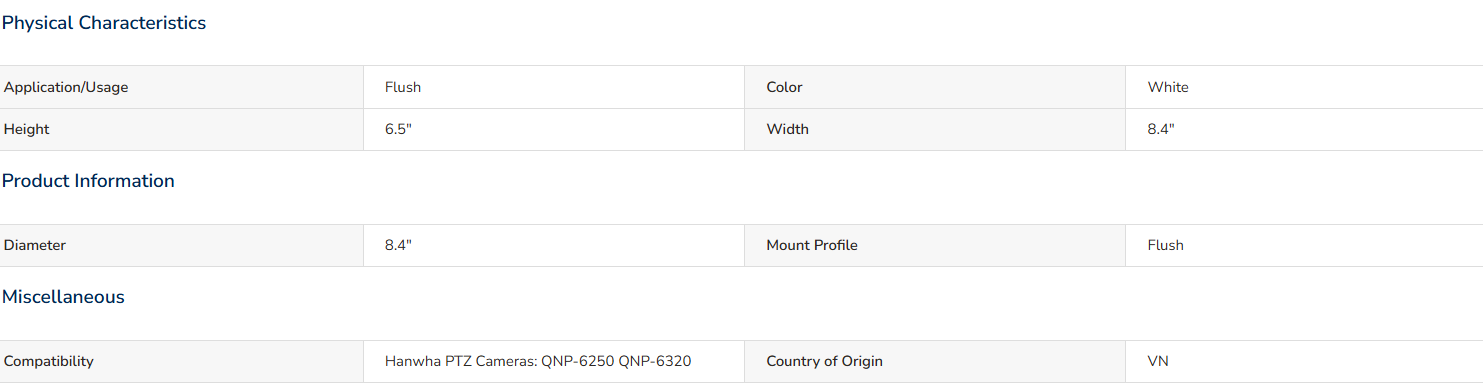Click the Miscellaneous section heading
Viewport: 1483px width, 387px height.
63,297
